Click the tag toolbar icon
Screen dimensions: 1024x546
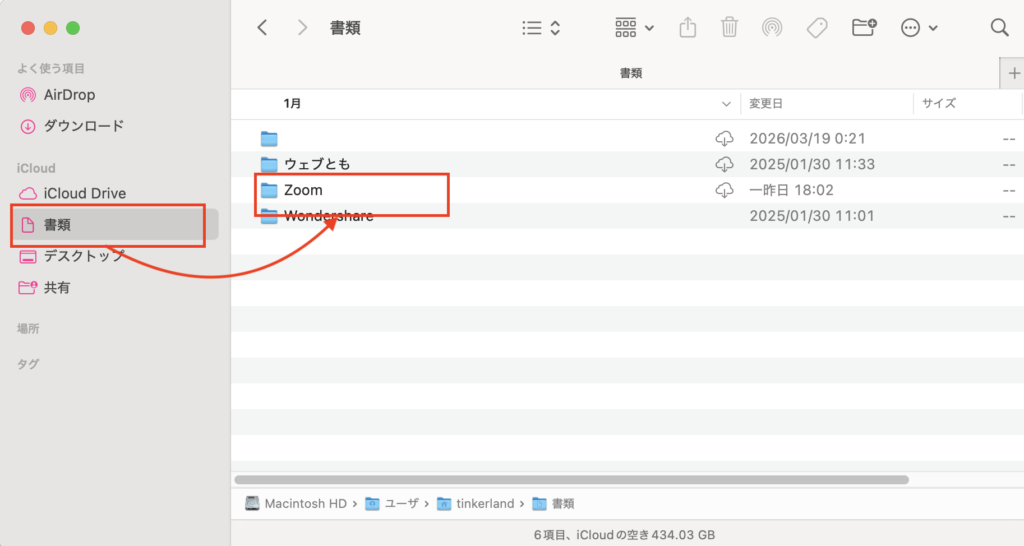[x=817, y=28]
